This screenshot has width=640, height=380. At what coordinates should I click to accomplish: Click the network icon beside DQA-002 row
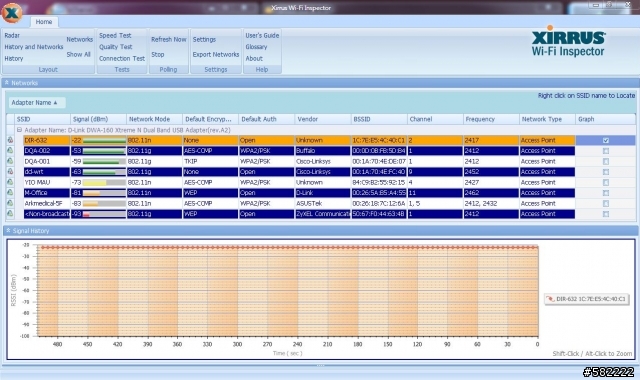10,151
